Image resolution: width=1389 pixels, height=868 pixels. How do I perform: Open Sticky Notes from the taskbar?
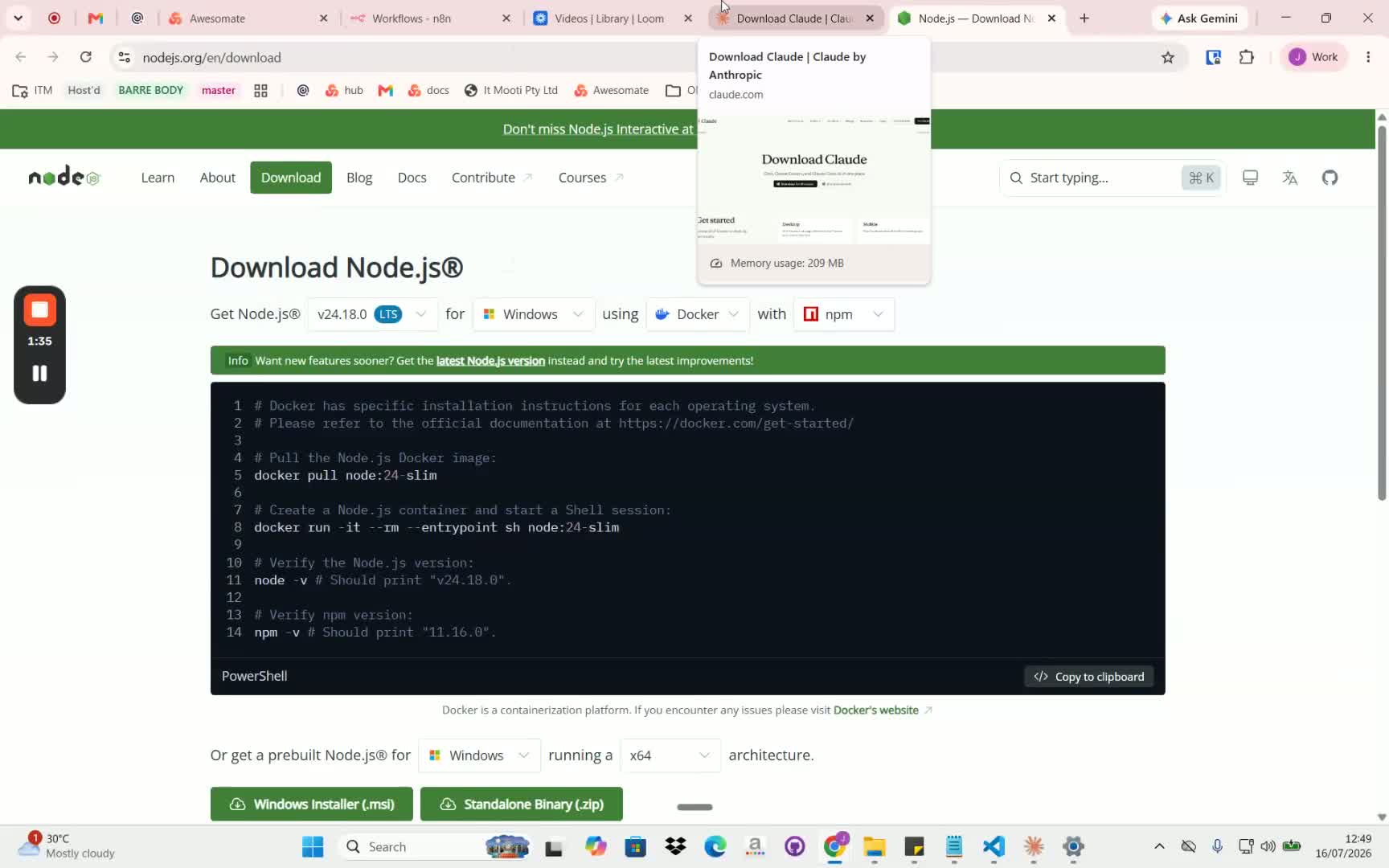[914, 846]
